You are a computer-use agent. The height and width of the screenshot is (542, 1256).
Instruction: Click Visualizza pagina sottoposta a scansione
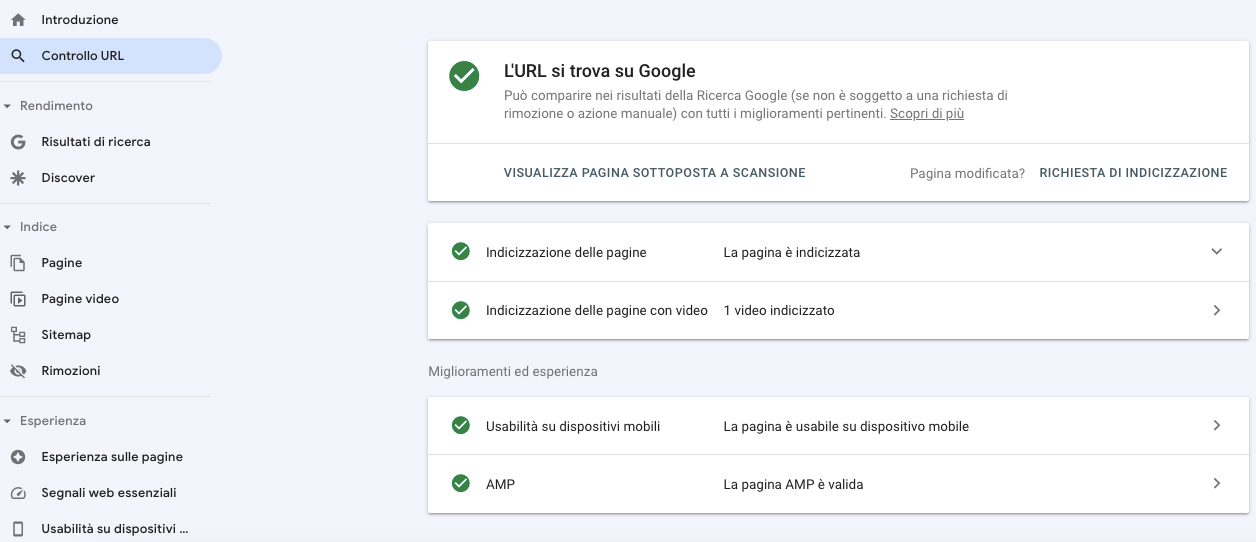click(654, 173)
